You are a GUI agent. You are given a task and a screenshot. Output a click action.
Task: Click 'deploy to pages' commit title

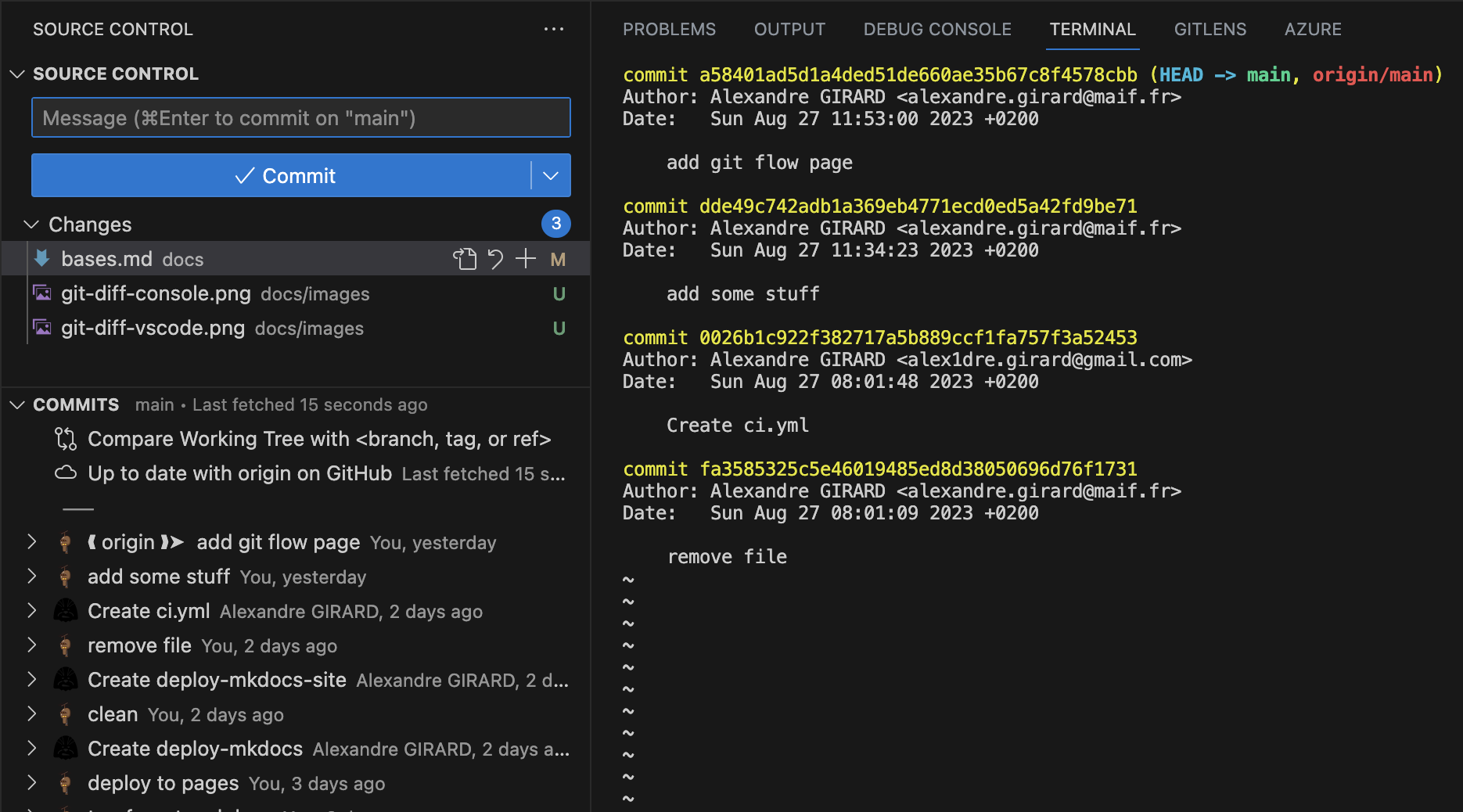pos(163,783)
